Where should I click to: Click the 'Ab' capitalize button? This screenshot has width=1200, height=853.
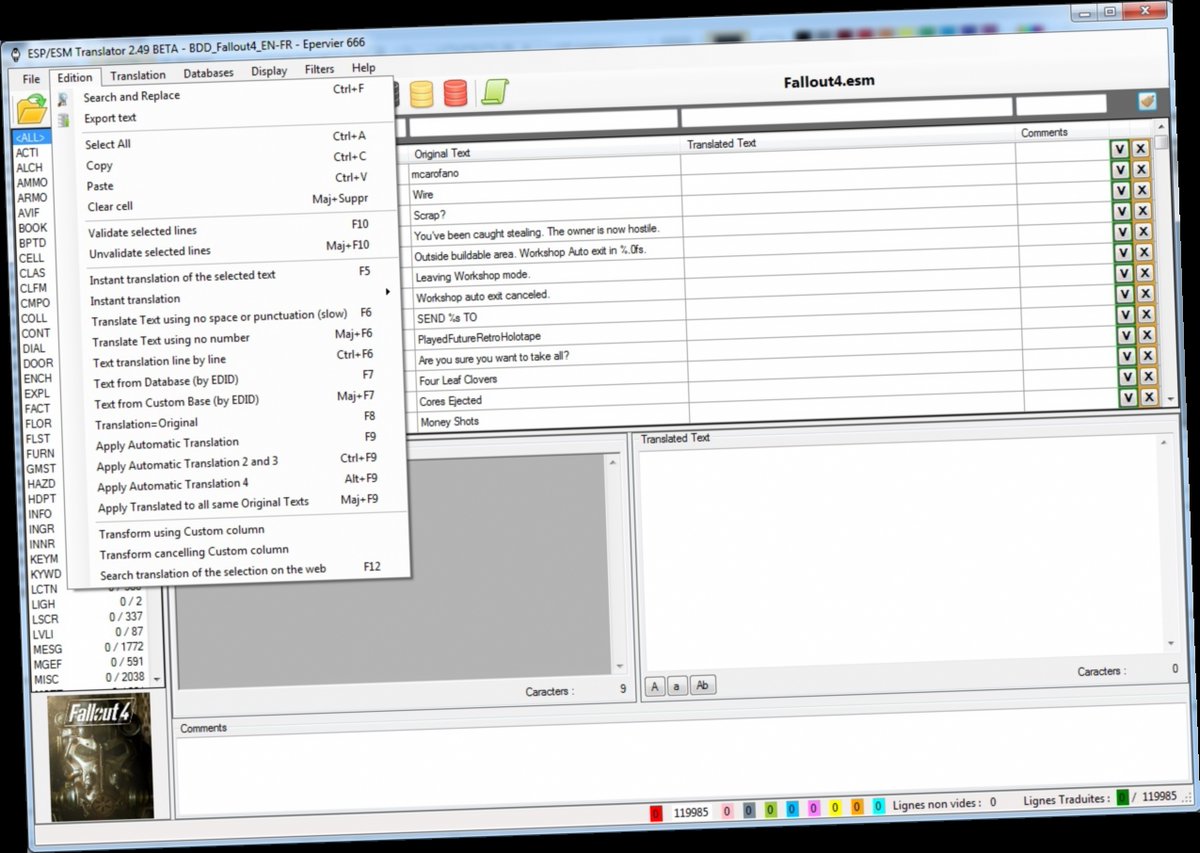(703, 685)
